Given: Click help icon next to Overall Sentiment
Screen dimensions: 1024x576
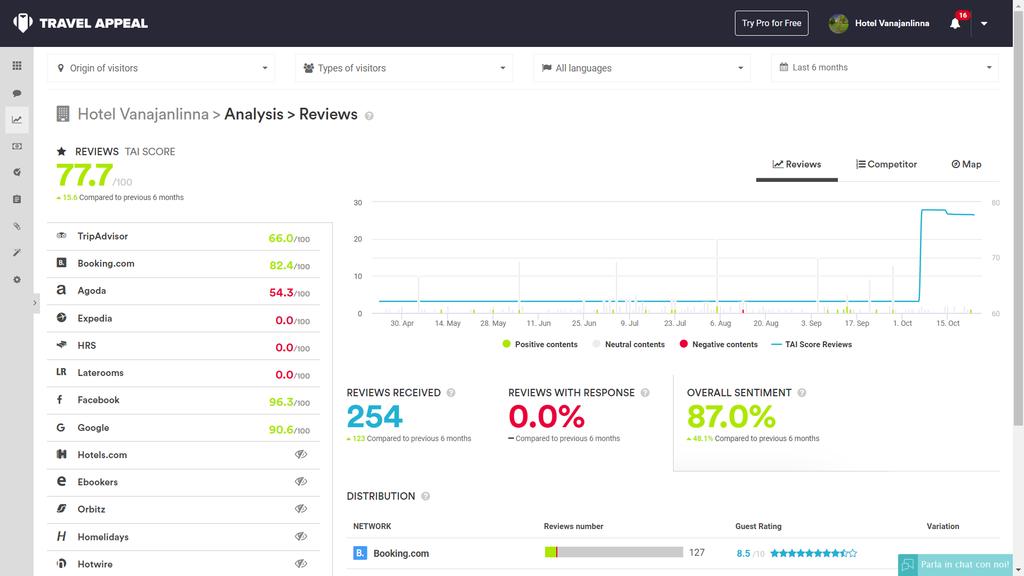Looking at the screenshot, I should pos(802,392).
